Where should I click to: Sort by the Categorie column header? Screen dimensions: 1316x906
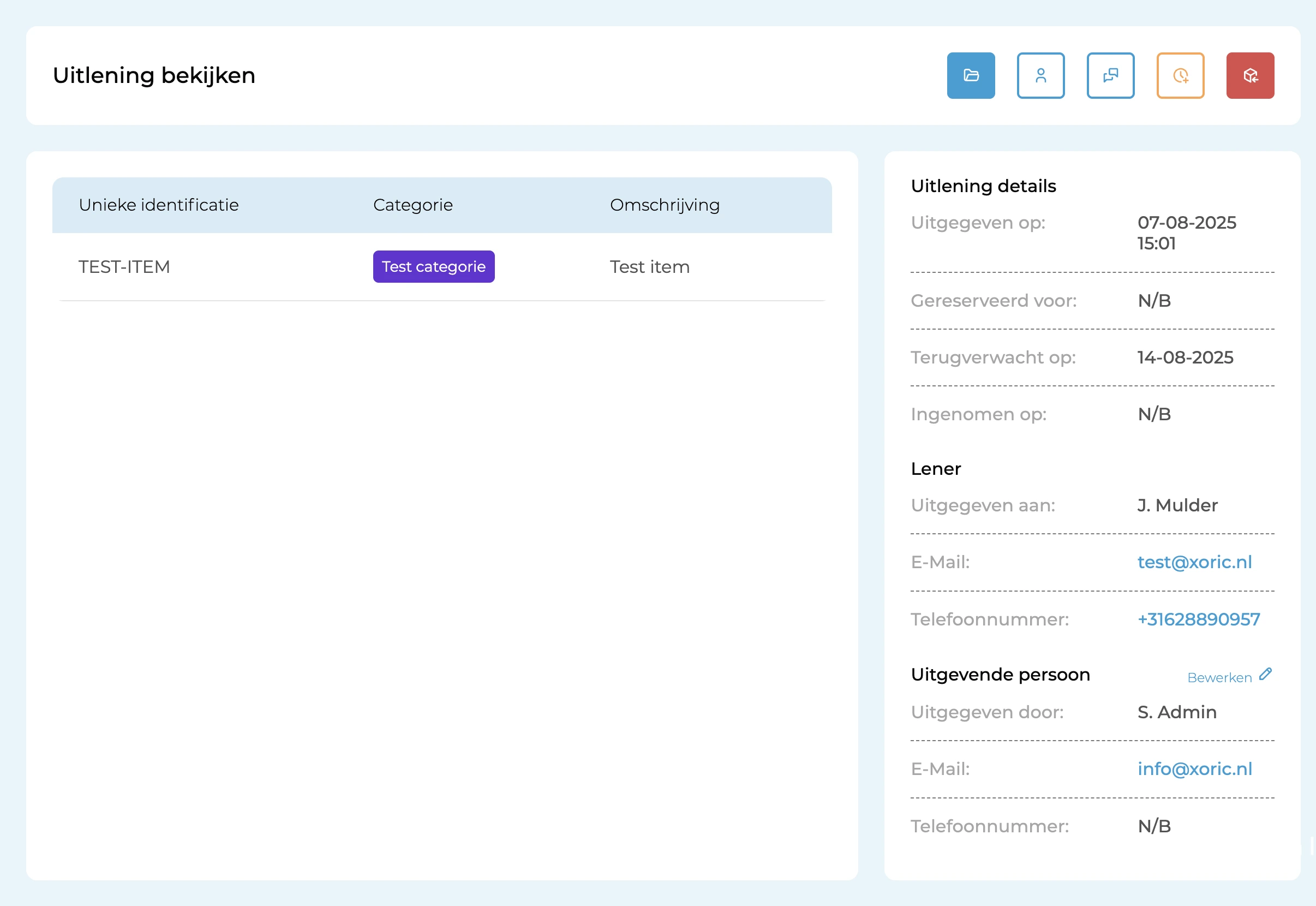click(412, 205)
